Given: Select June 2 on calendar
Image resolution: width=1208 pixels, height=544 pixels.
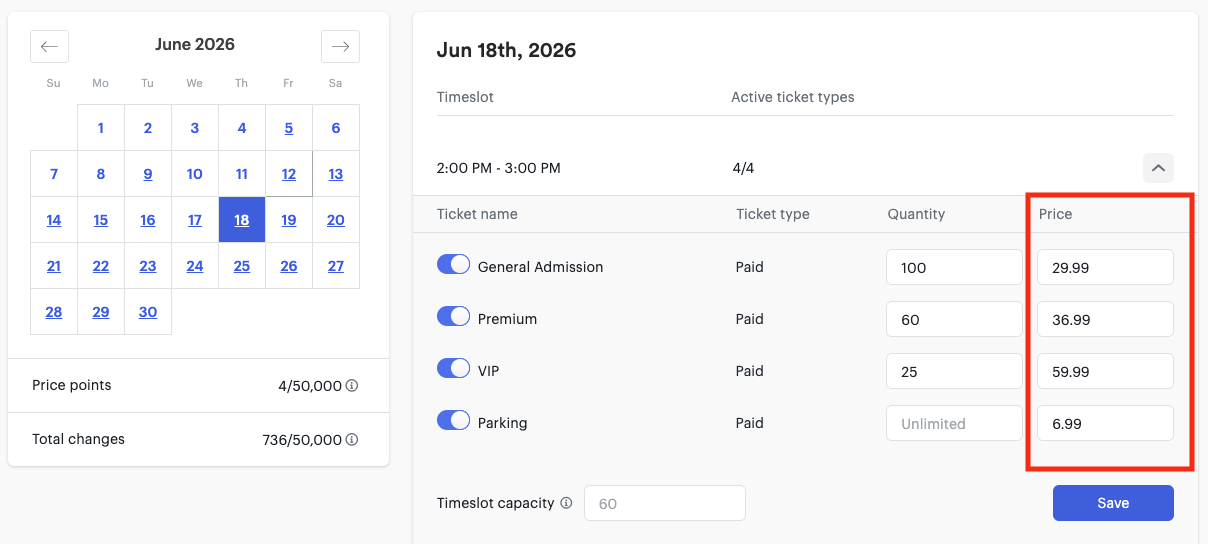Looking at the screenshot, I should (148, 128).
